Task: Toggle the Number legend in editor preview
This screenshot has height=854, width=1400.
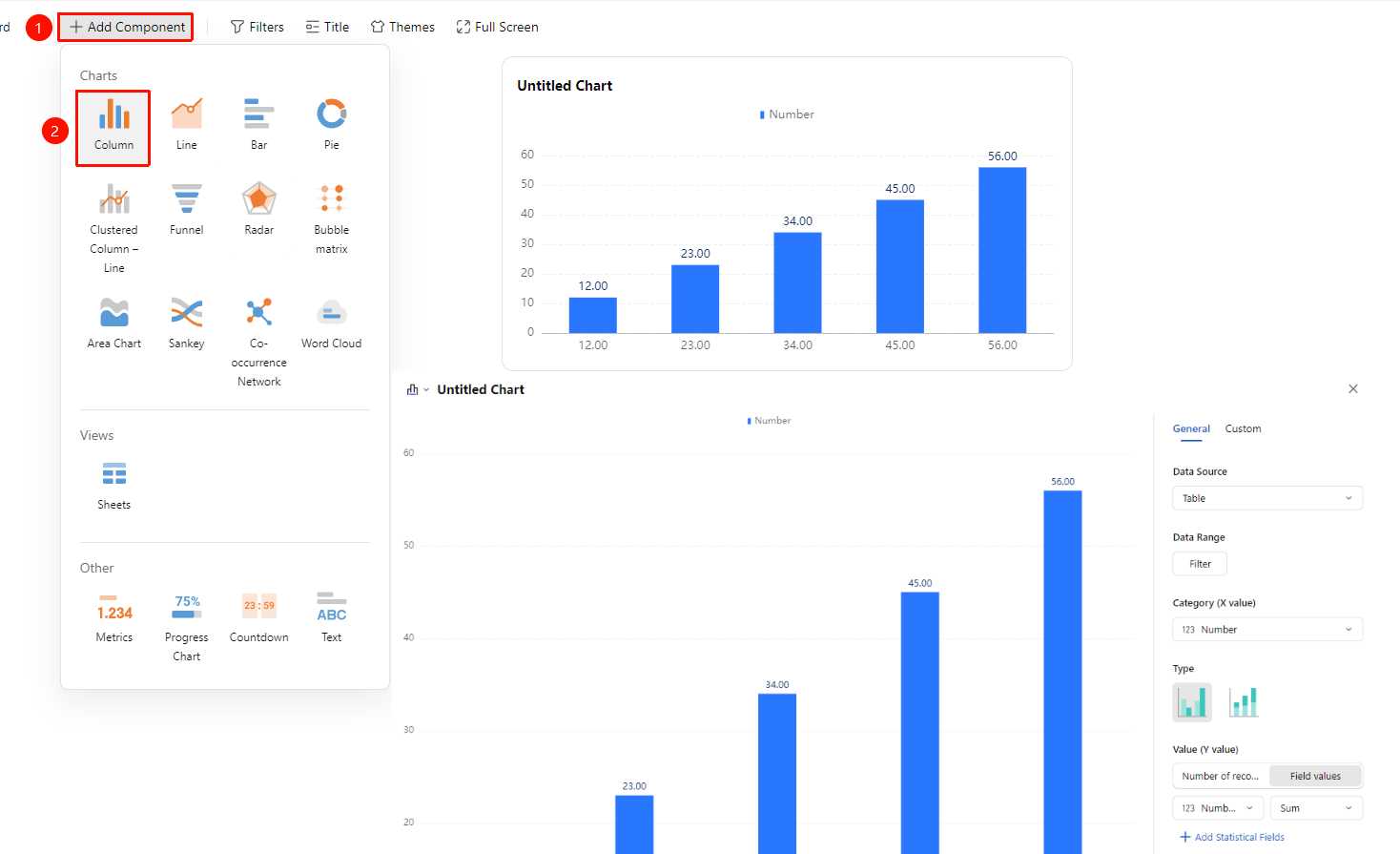Action: (x=769, y=421)
